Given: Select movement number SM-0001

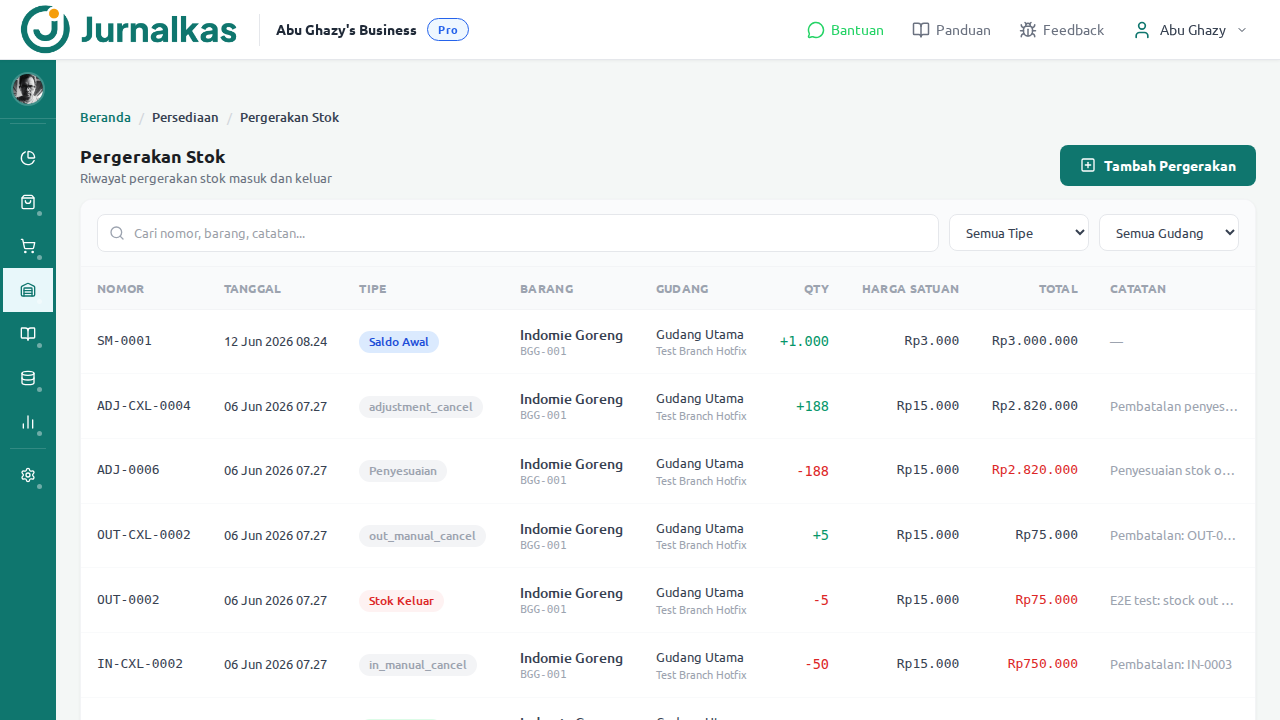Looking at the screenshot, I should click(x=124, y=341).
